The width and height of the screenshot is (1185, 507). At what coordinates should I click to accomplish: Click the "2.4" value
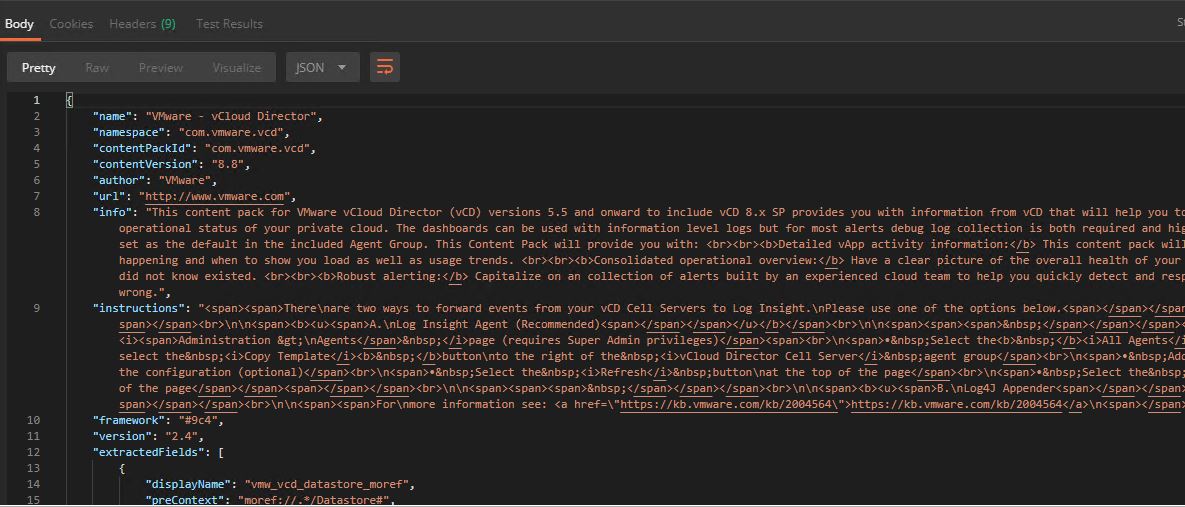[183, 436]
